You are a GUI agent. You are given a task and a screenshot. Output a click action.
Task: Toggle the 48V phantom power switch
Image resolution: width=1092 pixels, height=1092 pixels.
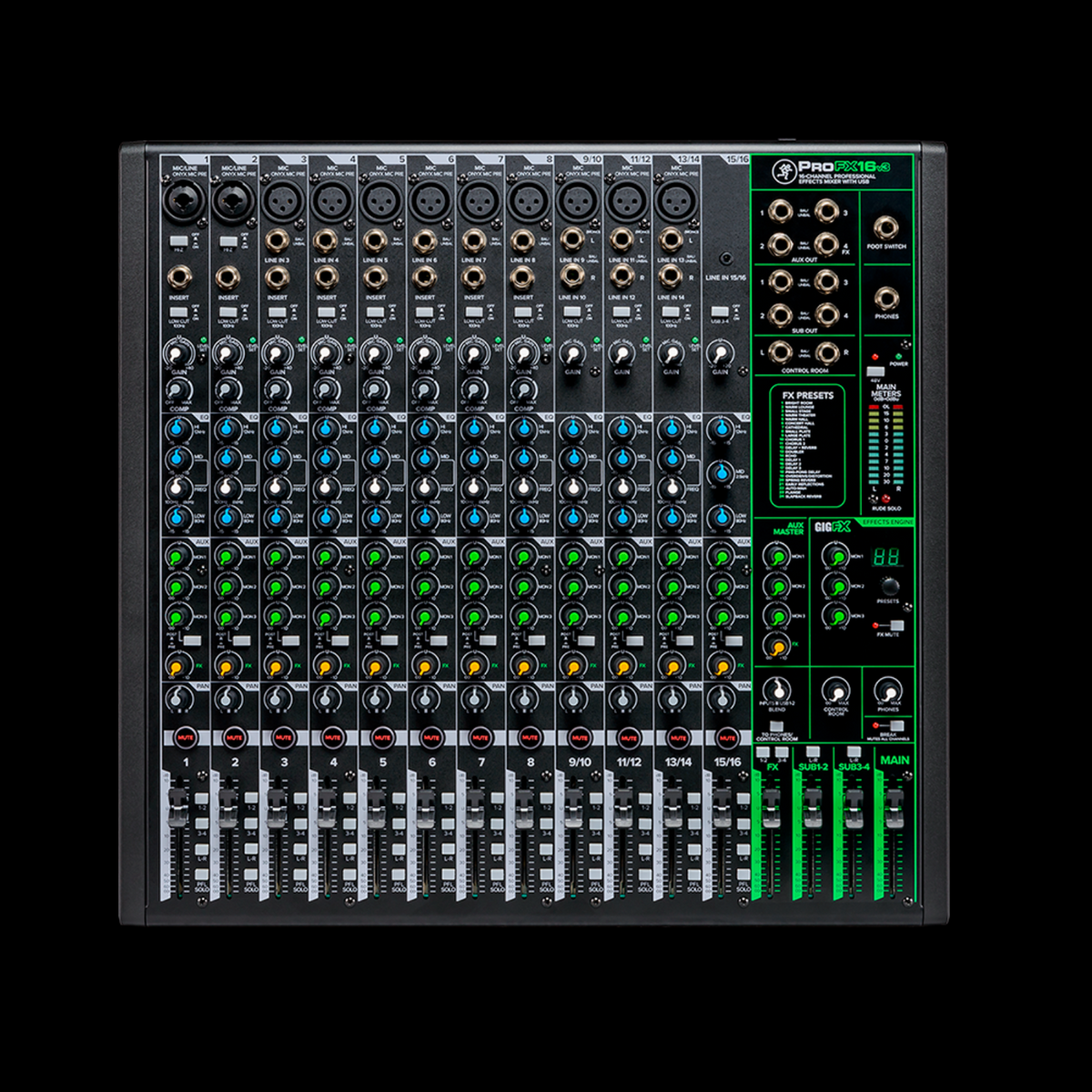pos(875,371)
